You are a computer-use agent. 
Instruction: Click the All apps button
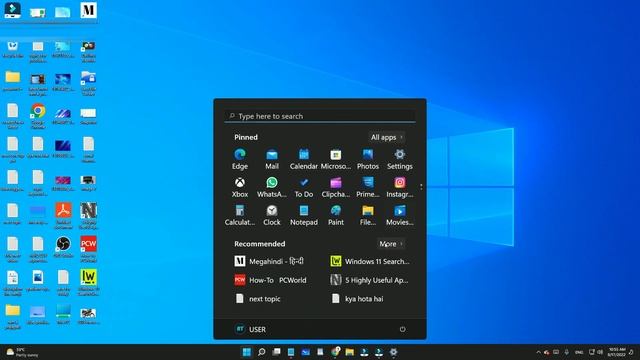(386, 137)
